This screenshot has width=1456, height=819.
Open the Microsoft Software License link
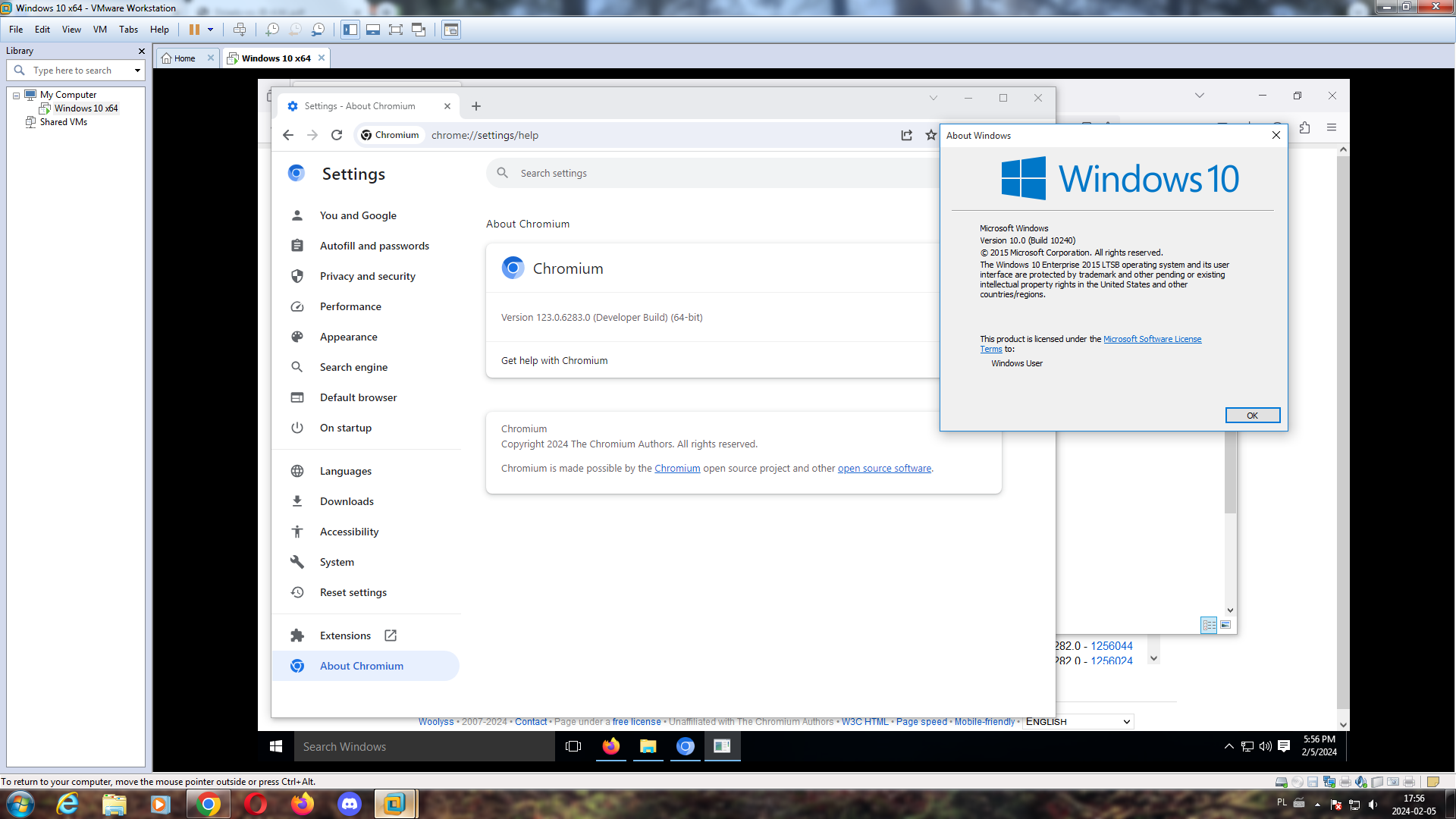tap(1152, 339)
